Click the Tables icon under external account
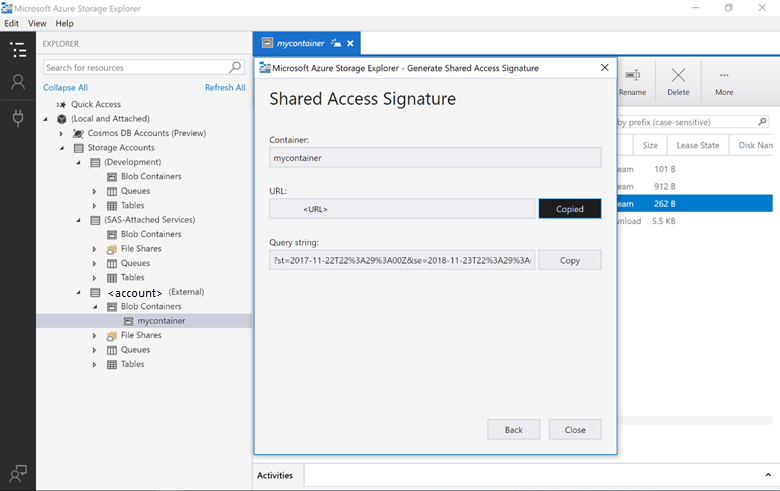Screen dimensions: 780x491 (x=112, y=365)
